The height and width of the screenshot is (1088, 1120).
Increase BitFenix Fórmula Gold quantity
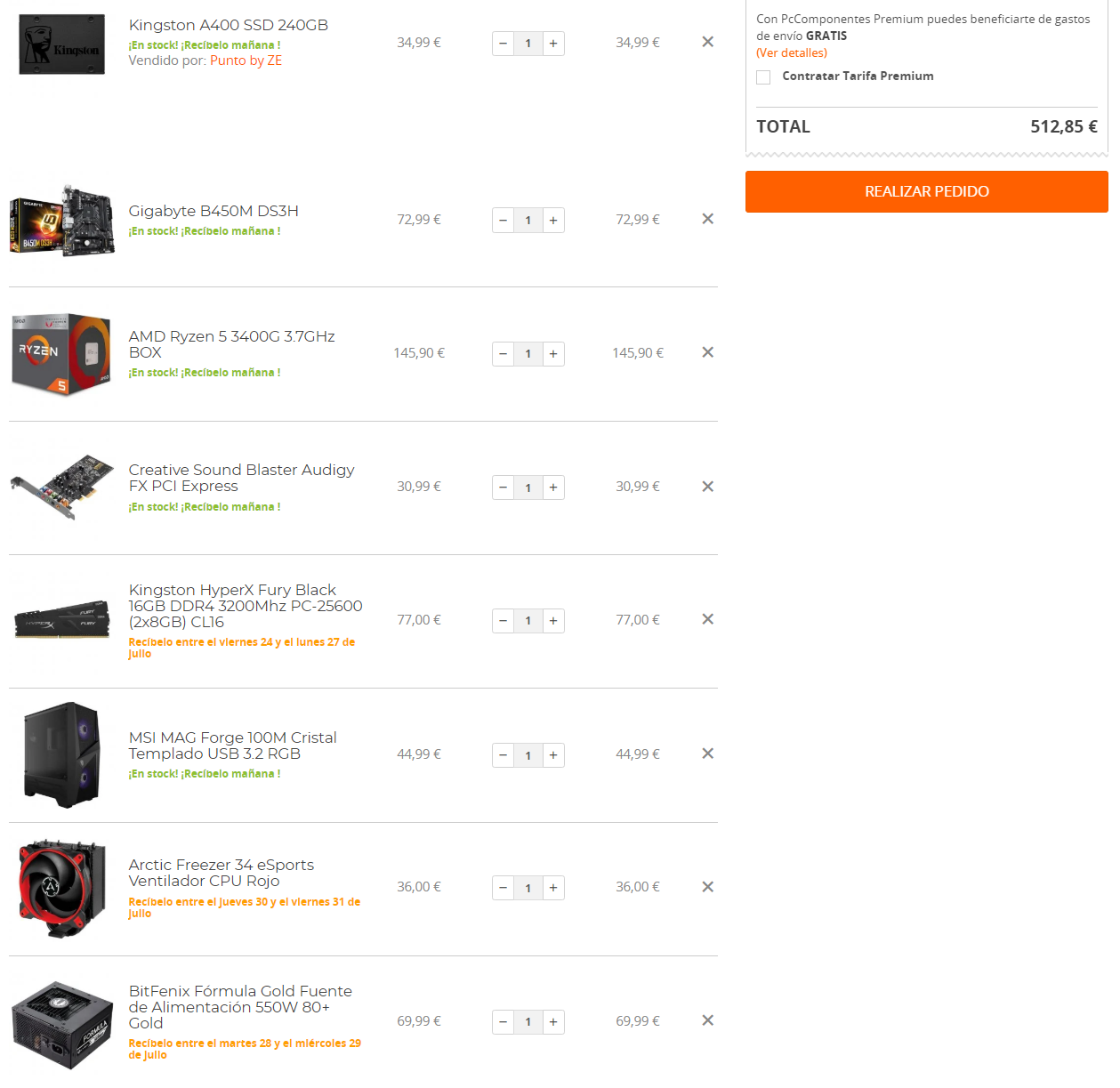(x=553, y=1022)
